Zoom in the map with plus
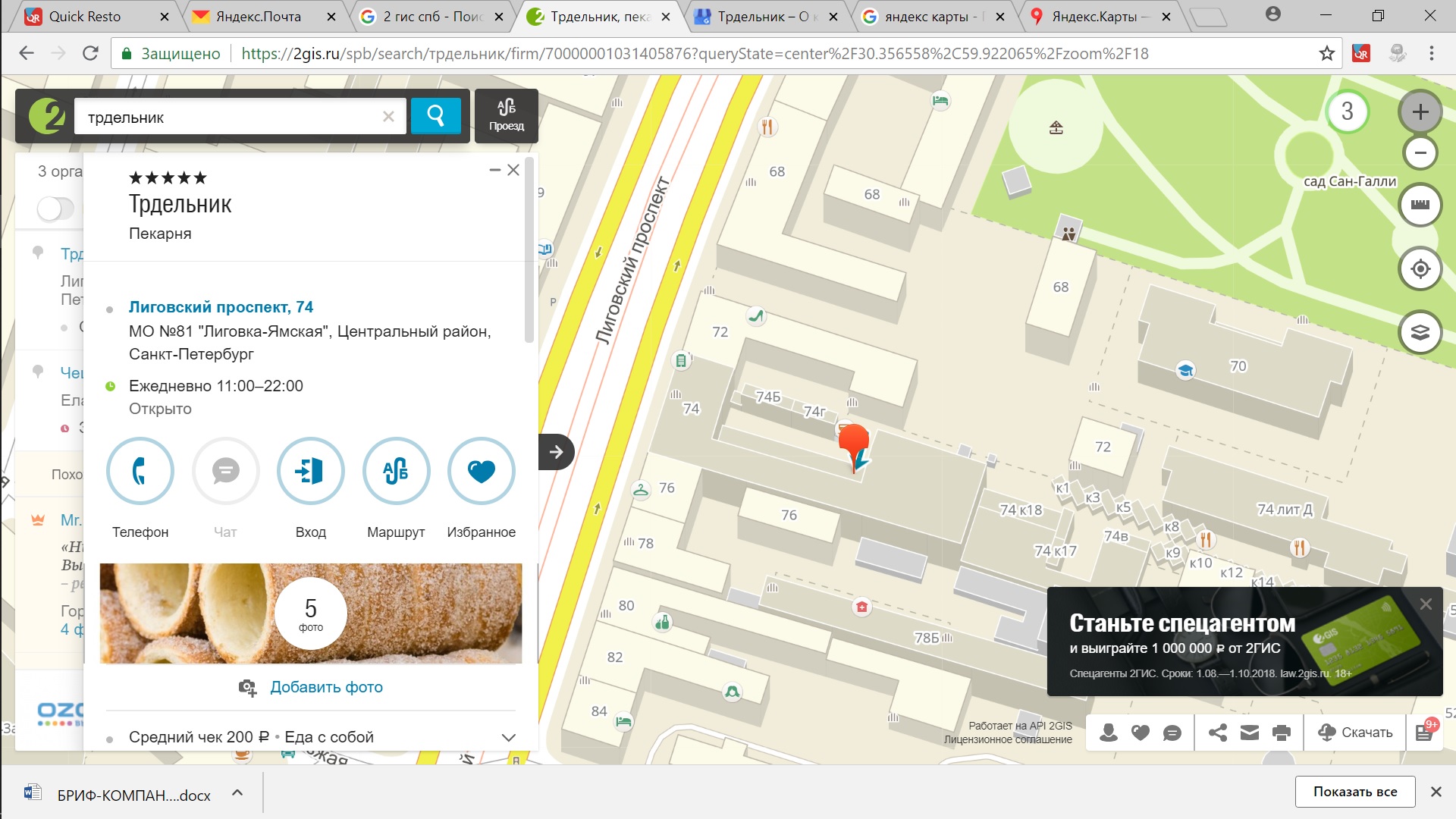 [1420, 112]
